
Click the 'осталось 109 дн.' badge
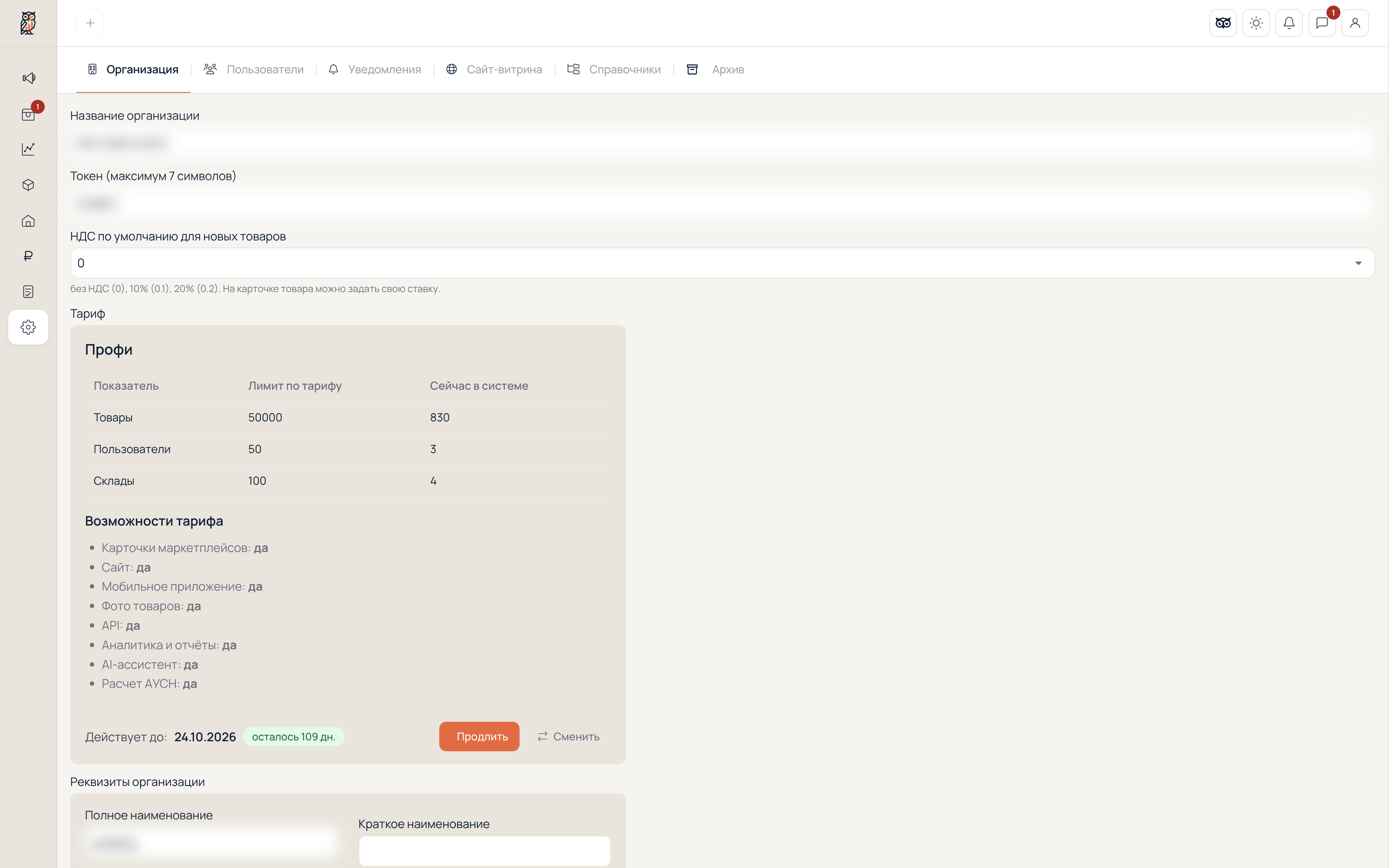click(x=294, y=736)
